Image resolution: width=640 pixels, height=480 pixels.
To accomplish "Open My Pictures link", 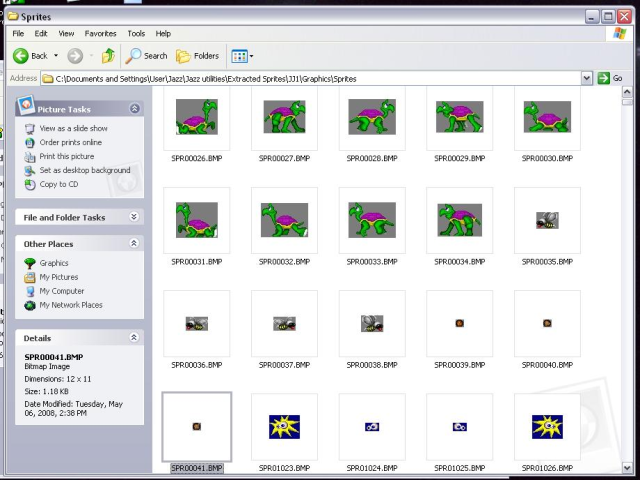I will tap(59, 277).
